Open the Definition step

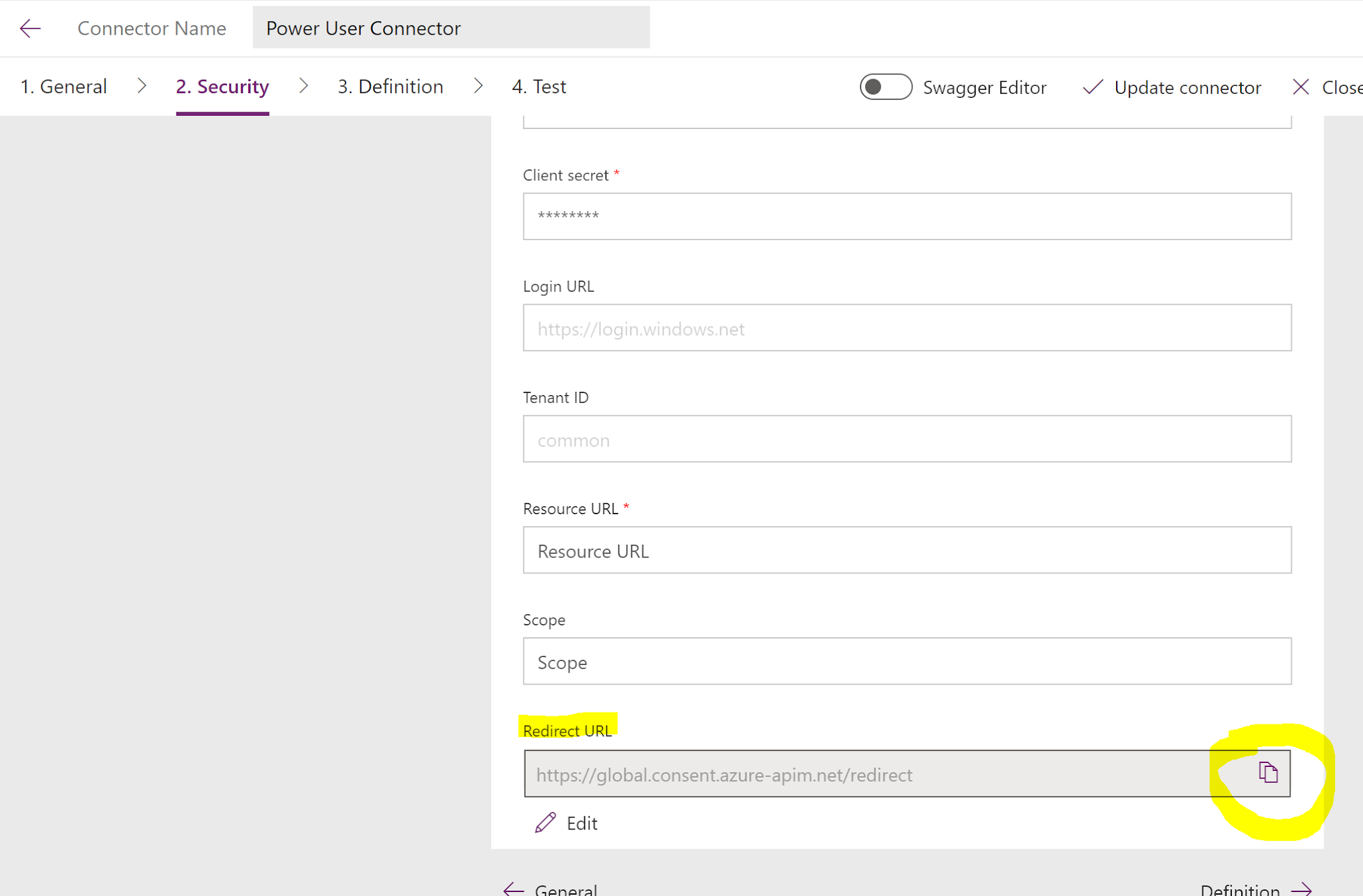[390, 86]
